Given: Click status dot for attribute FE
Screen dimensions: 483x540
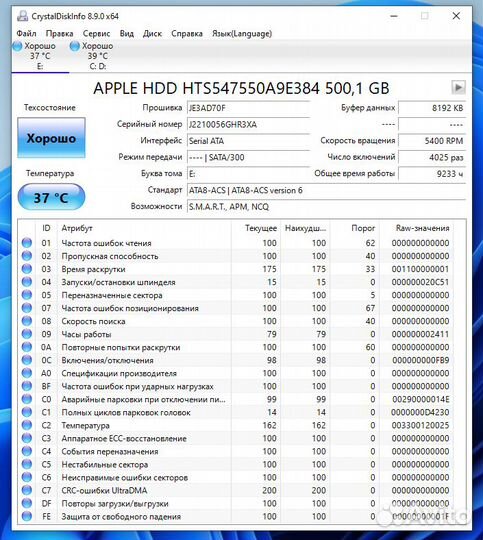Looking at the screenshot, I should [27, 517].
